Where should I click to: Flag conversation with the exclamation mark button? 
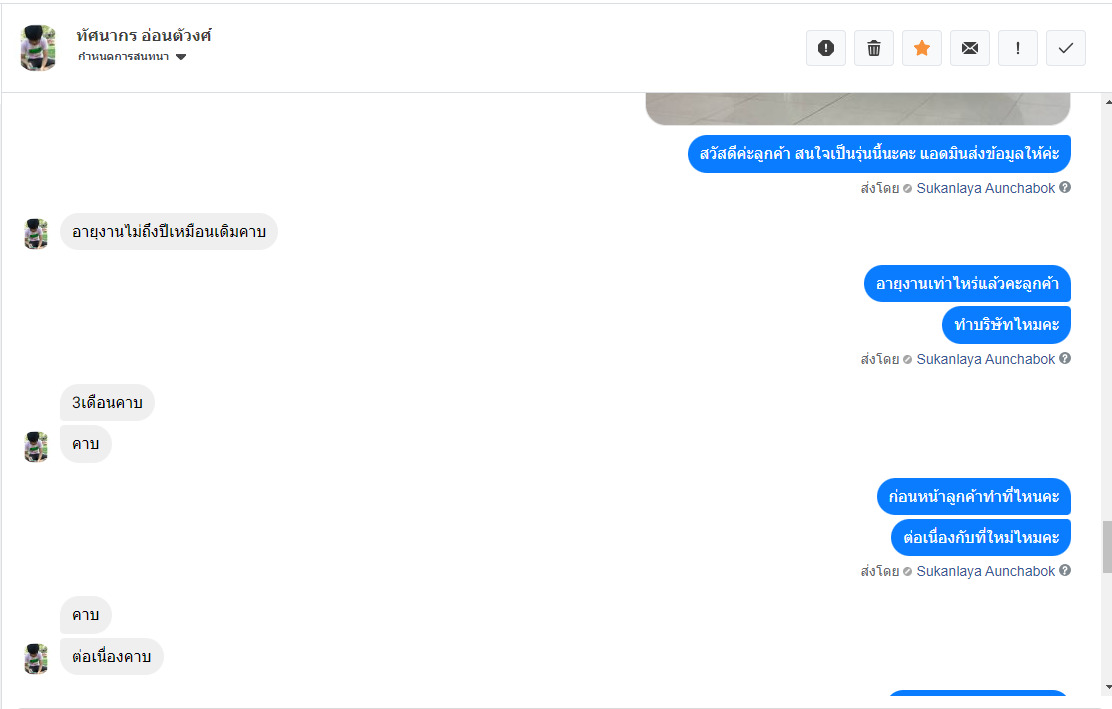point(1018,48)
